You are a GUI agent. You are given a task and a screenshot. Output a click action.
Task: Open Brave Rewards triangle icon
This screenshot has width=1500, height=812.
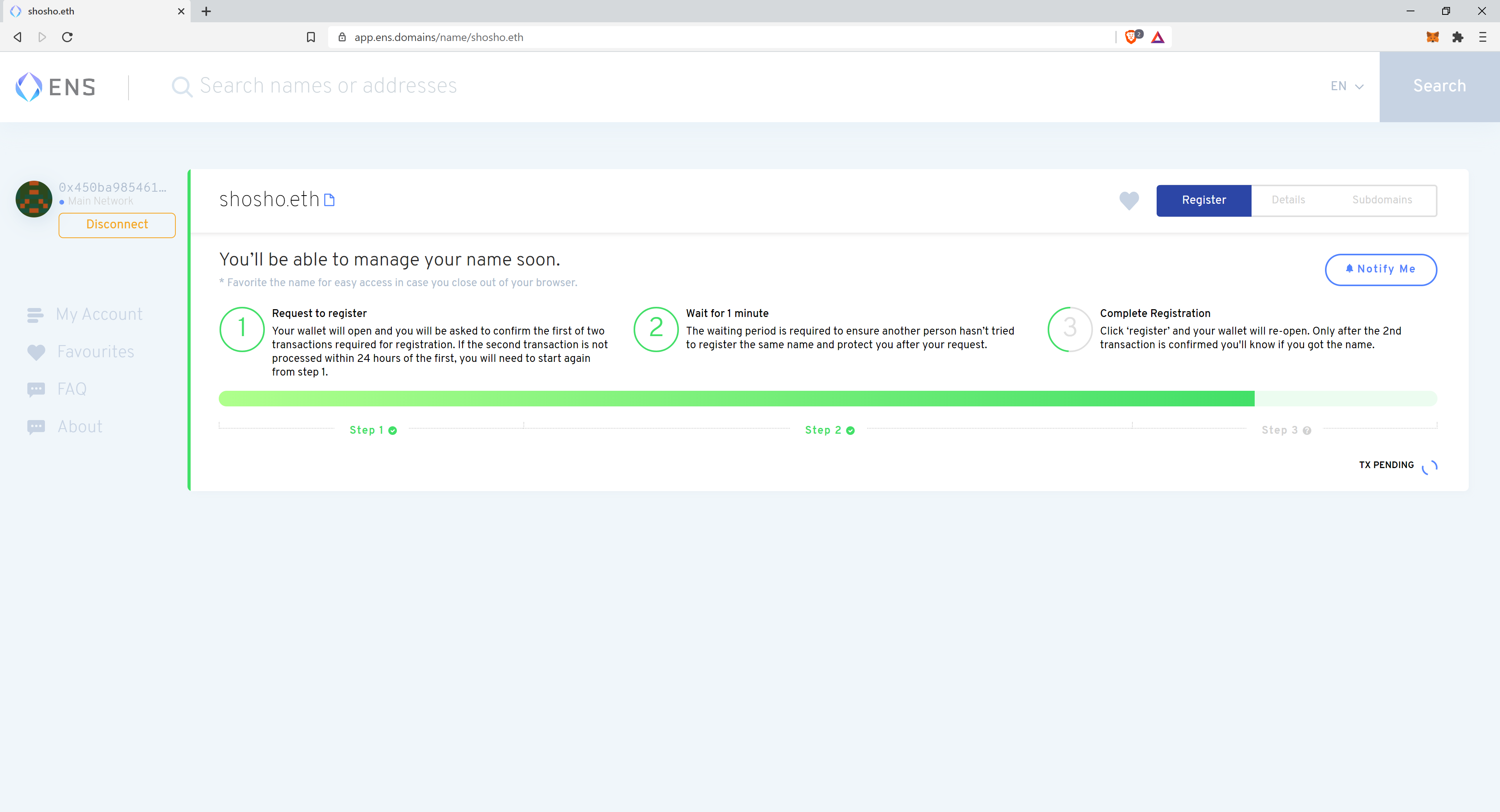coord(1157,37)
